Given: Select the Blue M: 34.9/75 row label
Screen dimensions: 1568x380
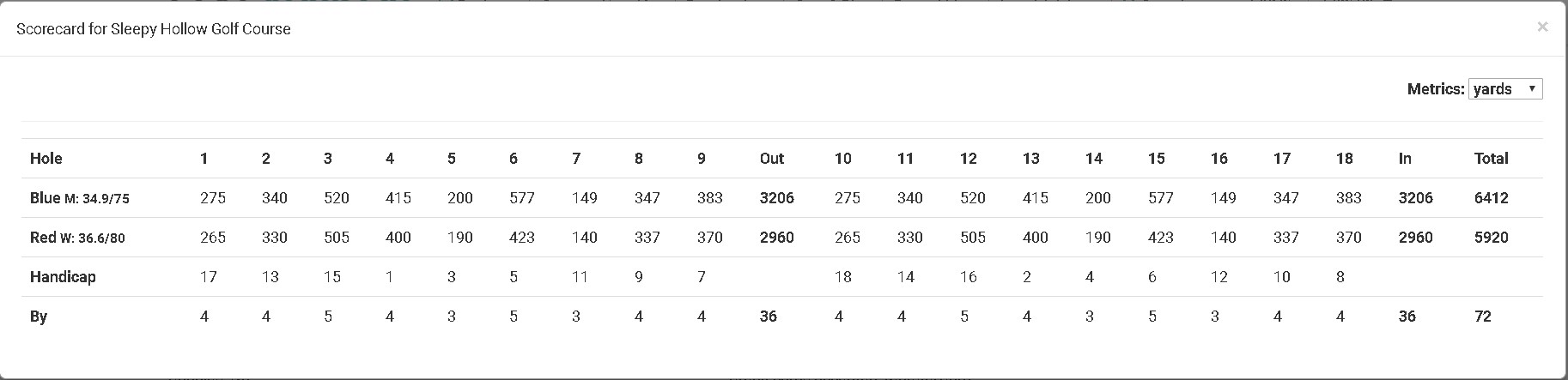Looking at the screenshot, I should click(x=79, y=198).
